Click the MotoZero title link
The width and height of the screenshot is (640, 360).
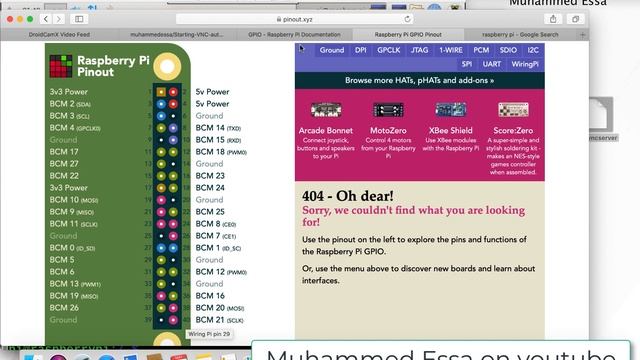[388, 131]
